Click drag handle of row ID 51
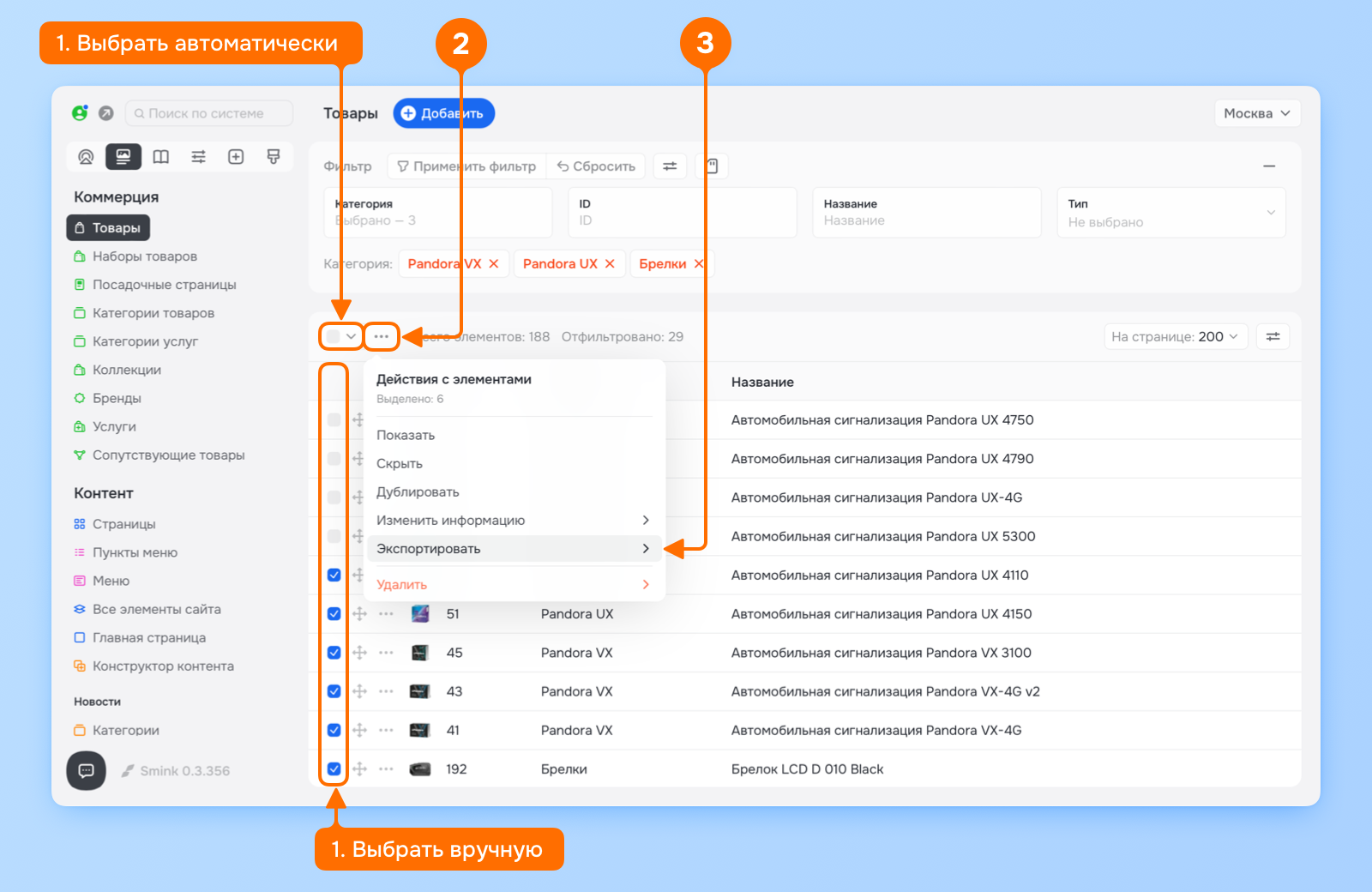 pos(360,614)
